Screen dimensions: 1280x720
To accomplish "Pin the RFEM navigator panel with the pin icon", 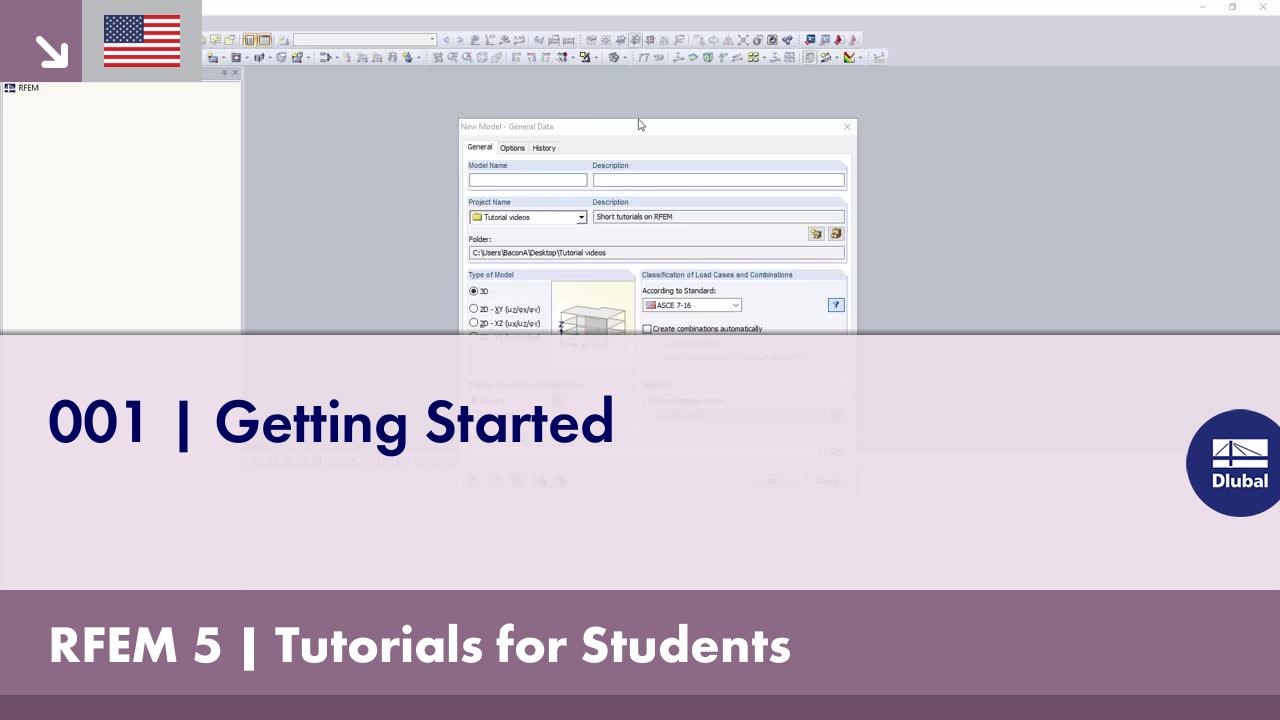I will click(x=226, y=72).
